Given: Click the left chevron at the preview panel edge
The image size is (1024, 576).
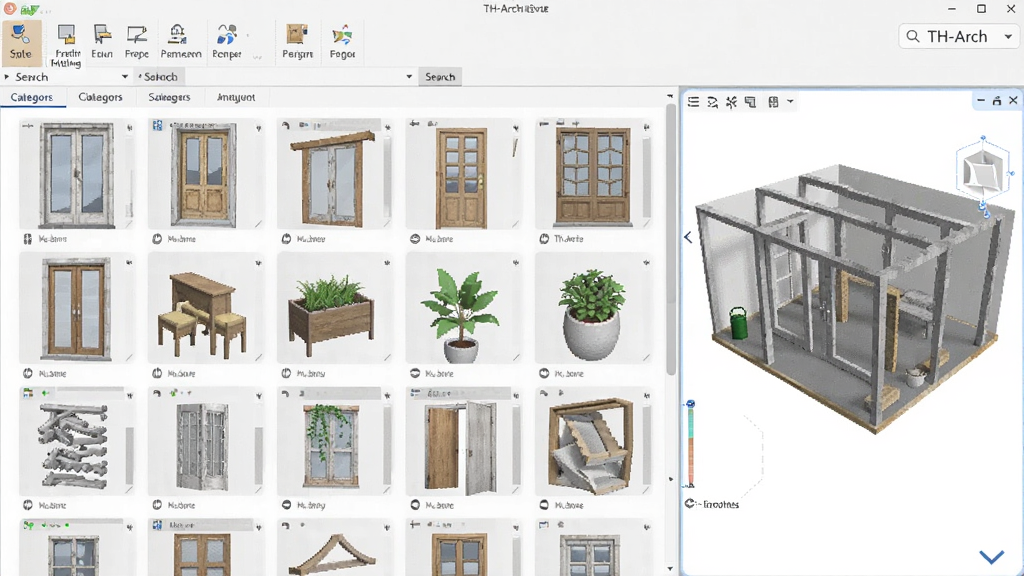Looking at the screenshot, I should pos(688,237).
